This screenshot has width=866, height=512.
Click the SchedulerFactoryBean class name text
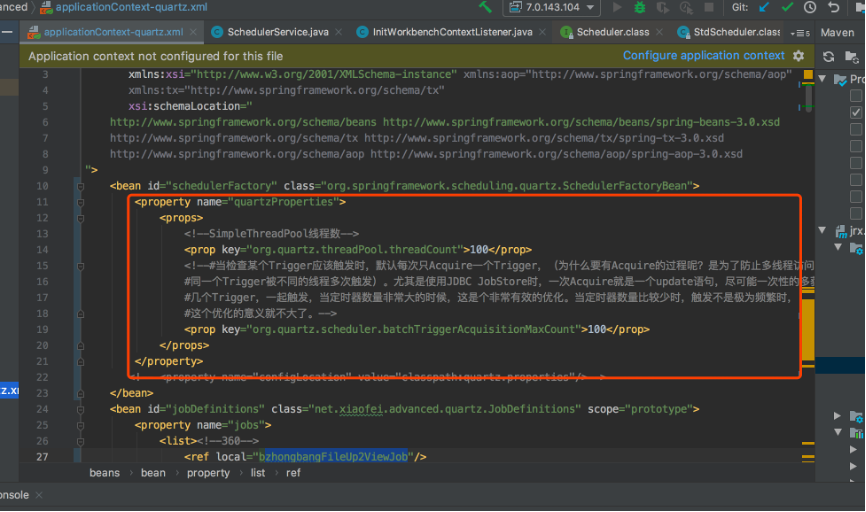click(624, 186)
